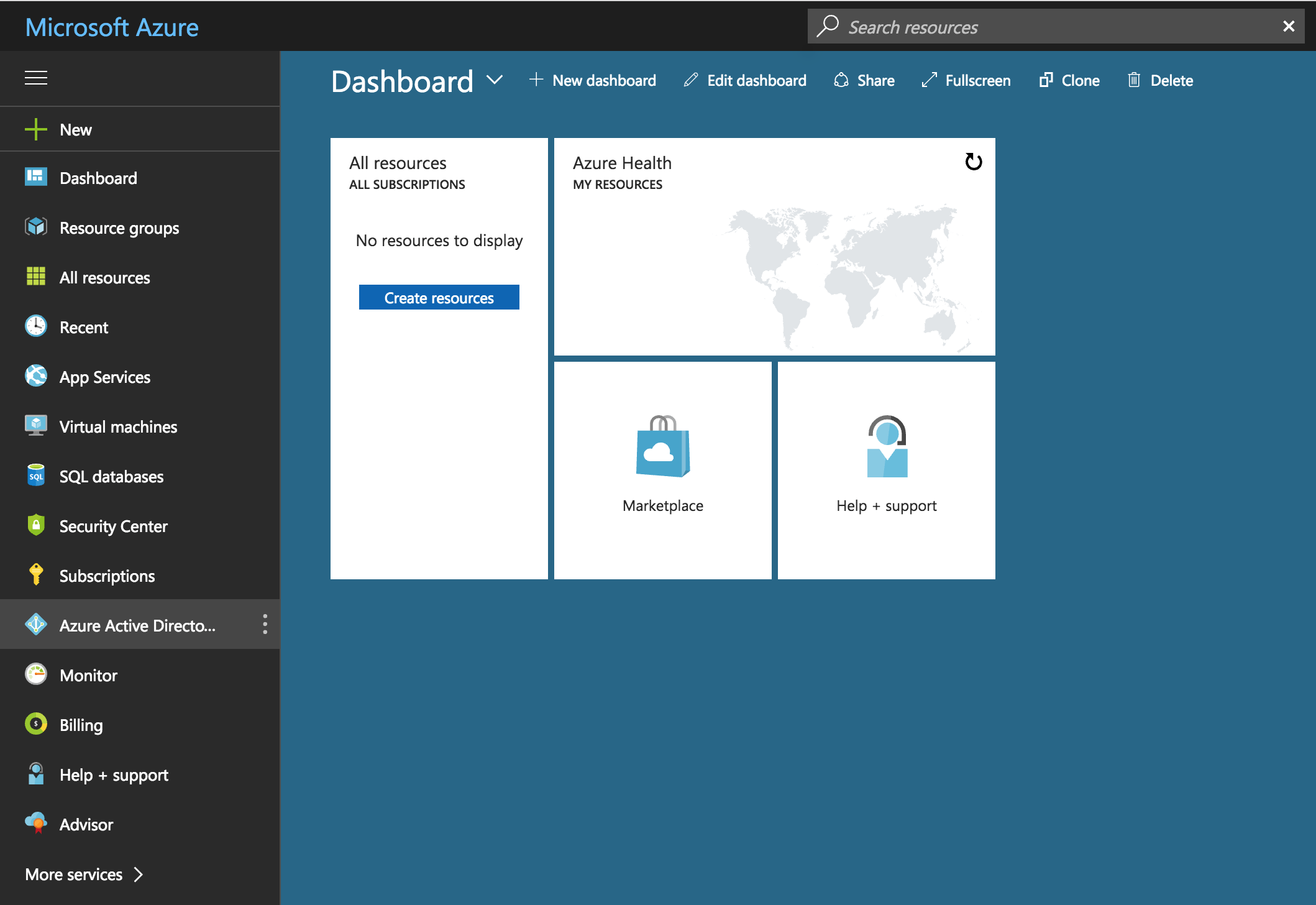Click the Create resources button
The width and height of the screenshot is (1316, 905).
(439, 297)
